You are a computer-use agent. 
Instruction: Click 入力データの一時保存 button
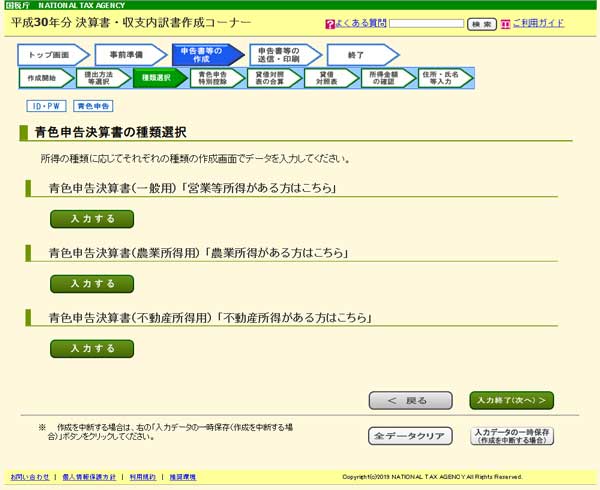pos(511,436)
